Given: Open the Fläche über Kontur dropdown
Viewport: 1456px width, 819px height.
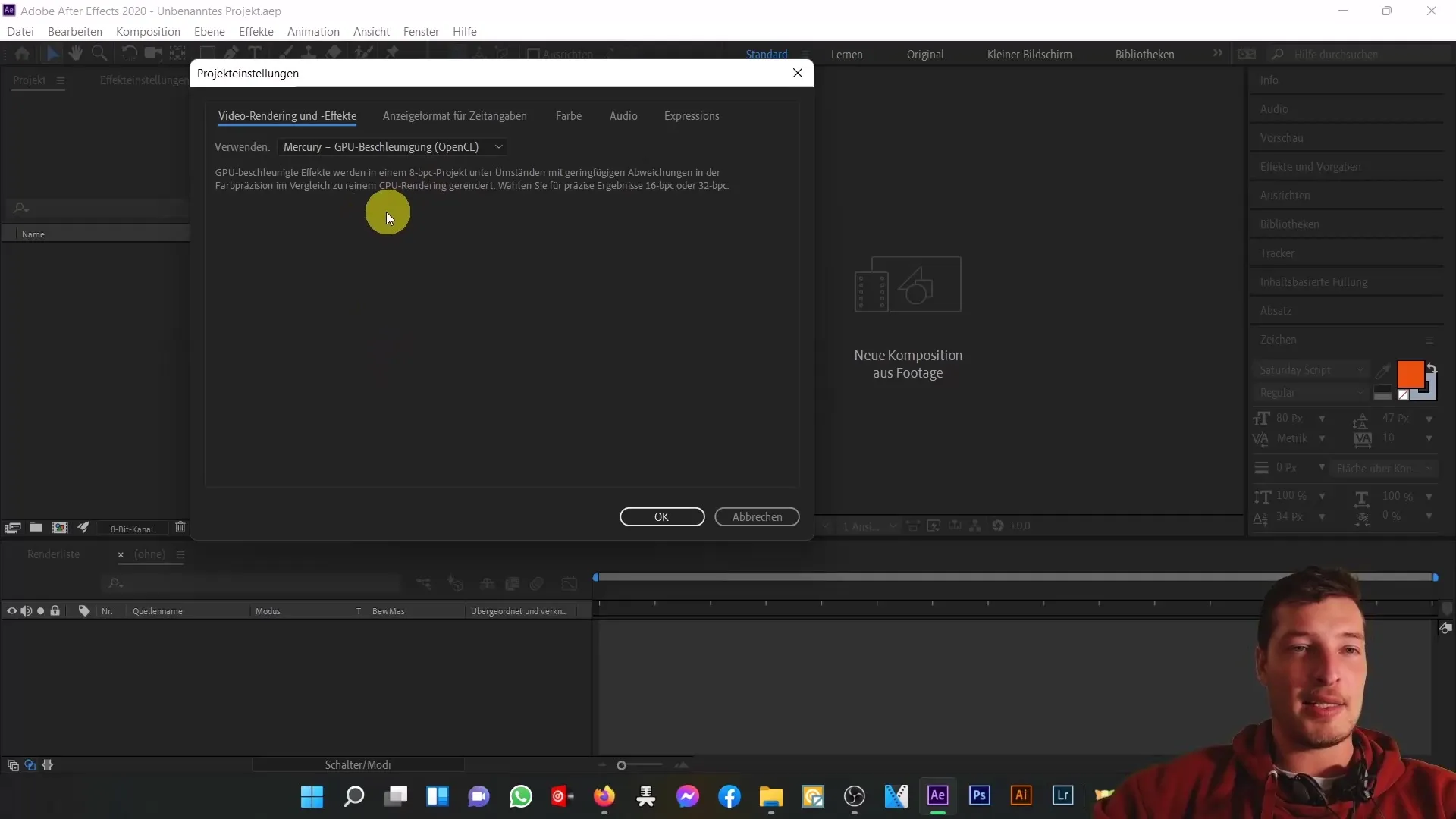Looking at the screenshot, I should pyautogui.click(x=1385, y=469).
